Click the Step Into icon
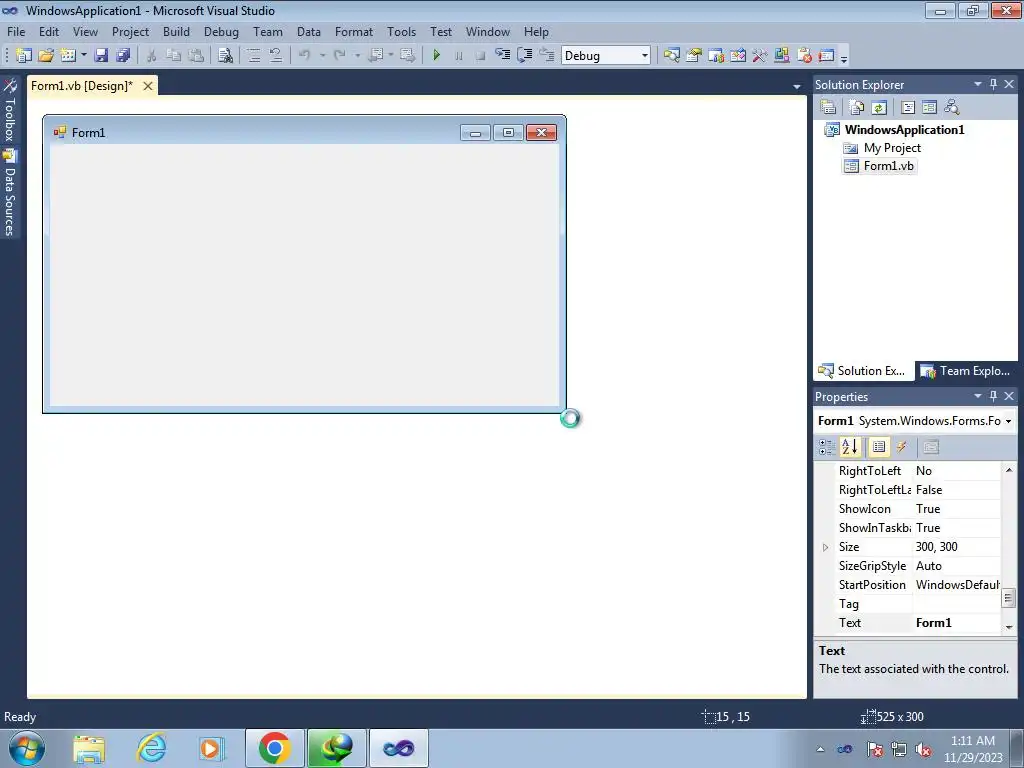This screenshot has width=1024, height=768. click(502, 56)
